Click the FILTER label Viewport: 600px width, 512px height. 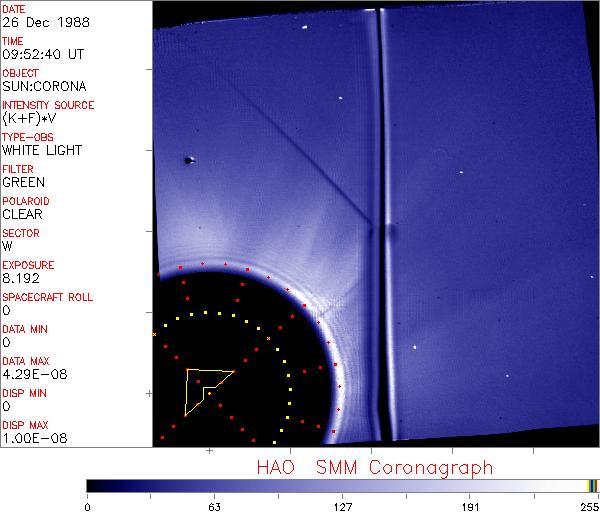(x=18, y=169)
